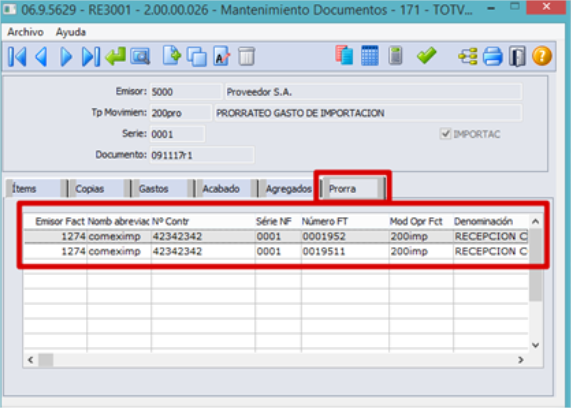This screenshot has height=408, width=571.
Task: Click the horizontal scrollbar thumb
Action: [x=46, y=360]
